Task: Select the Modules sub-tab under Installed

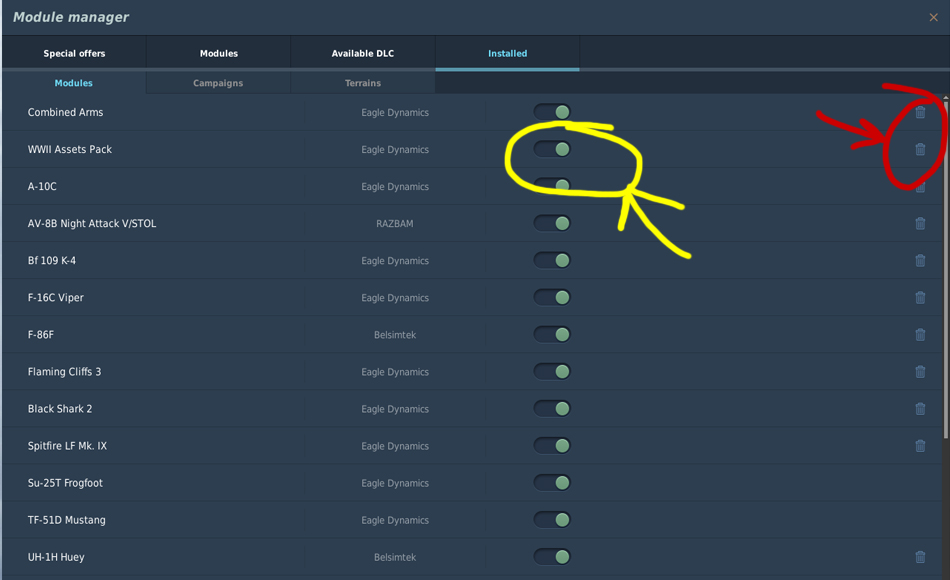Action: (74, 83)
